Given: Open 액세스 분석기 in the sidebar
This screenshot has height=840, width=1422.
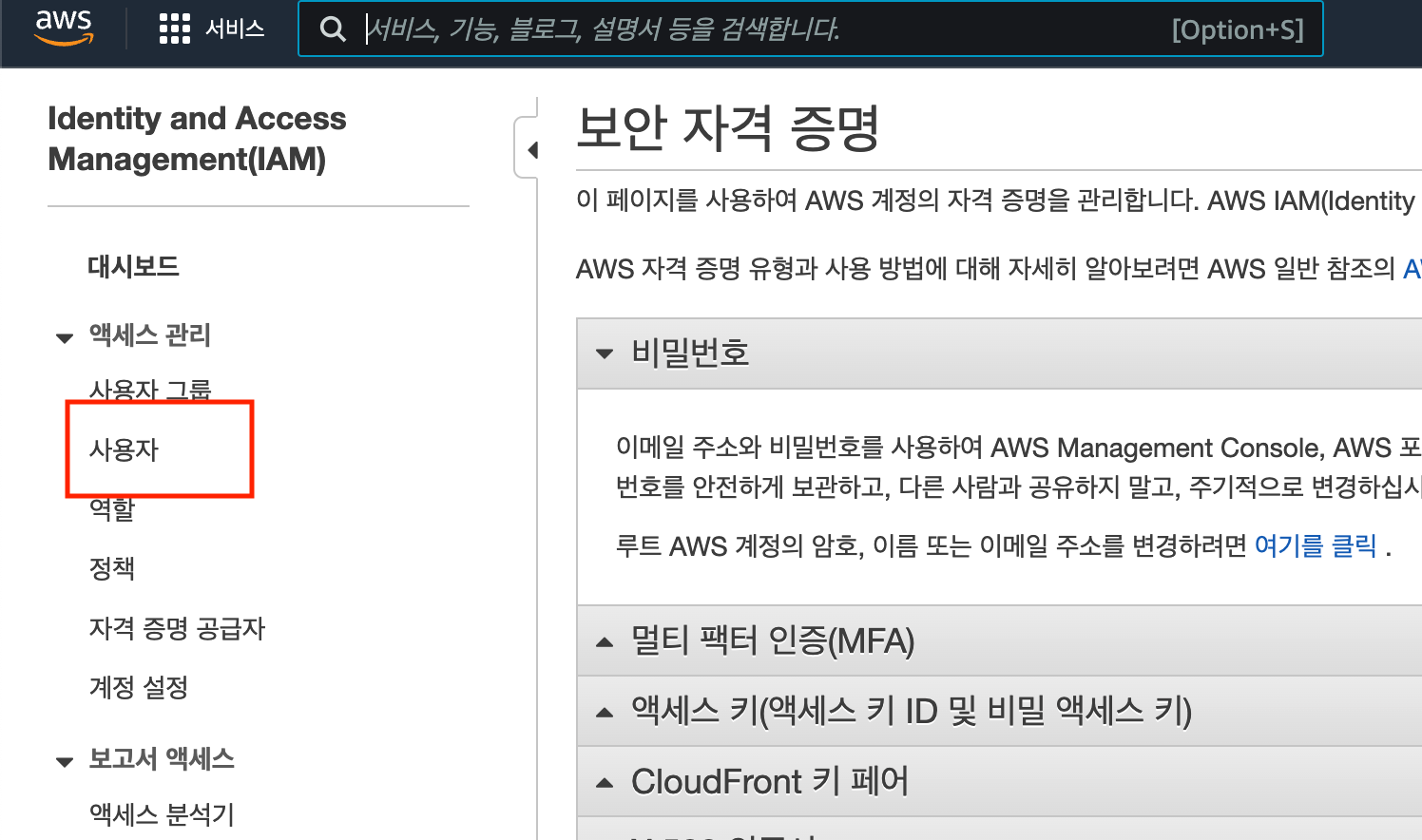Looking at the screenshot, I should click(162, 814).
